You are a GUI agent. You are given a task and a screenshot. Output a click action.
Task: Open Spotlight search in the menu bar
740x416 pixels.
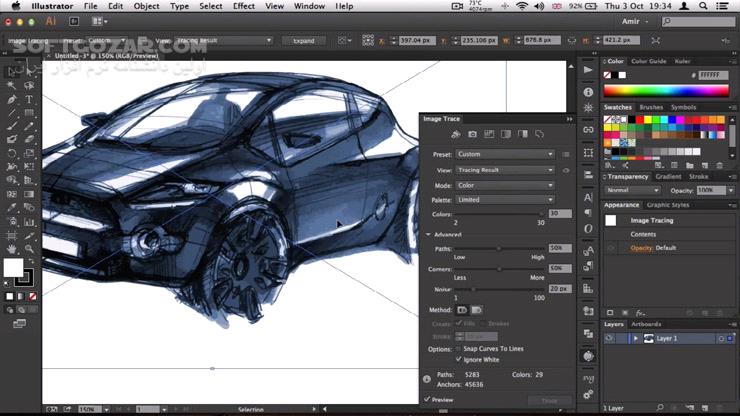703,6
